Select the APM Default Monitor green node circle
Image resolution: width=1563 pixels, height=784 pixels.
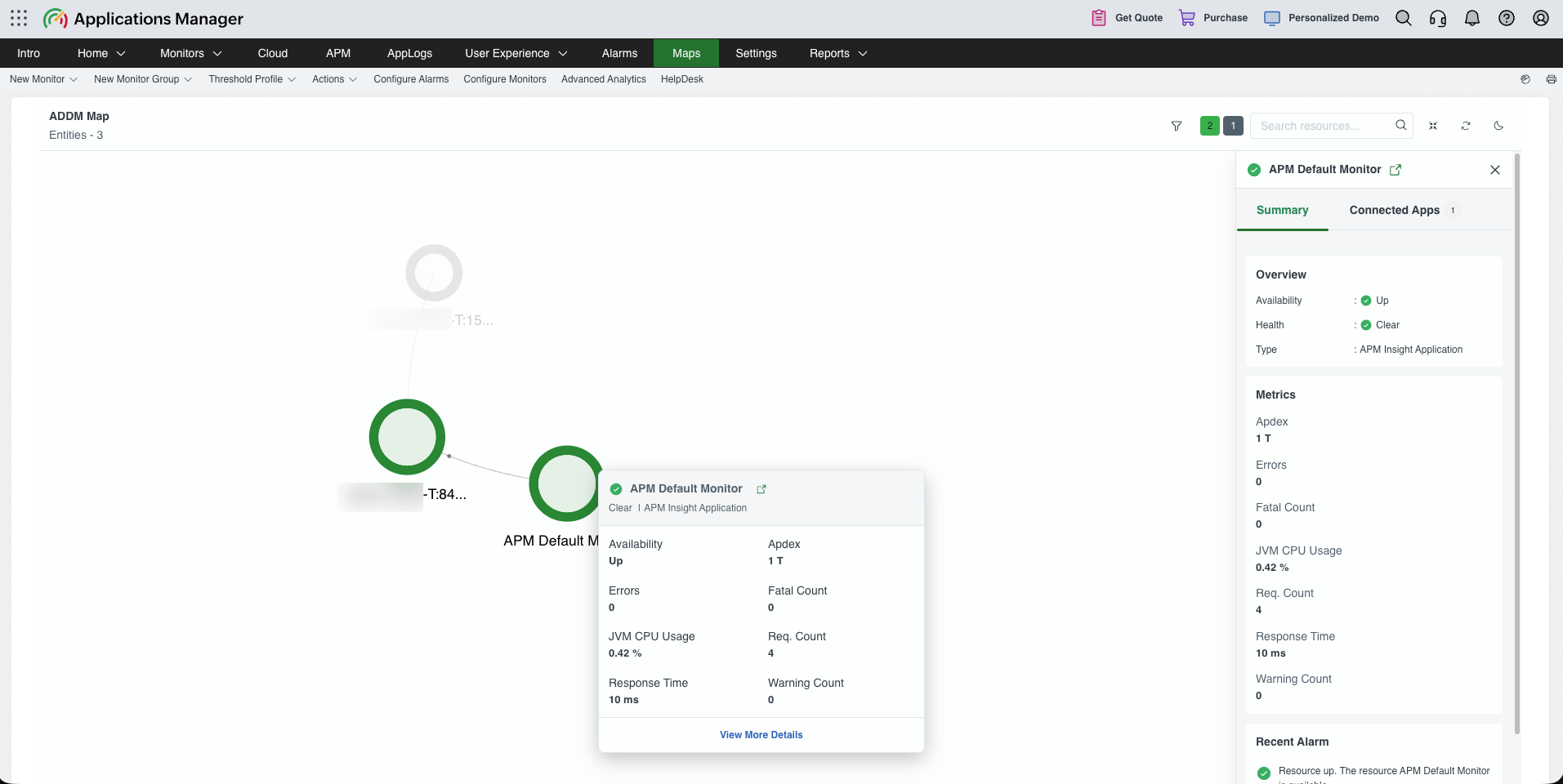click(565, 483)
